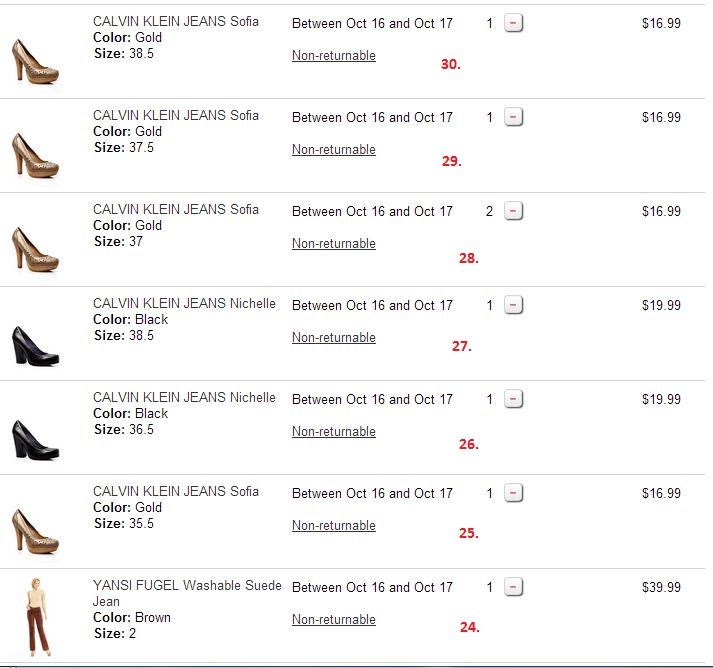Click the Yansi Fugel brown jean model image

(40, 619)
